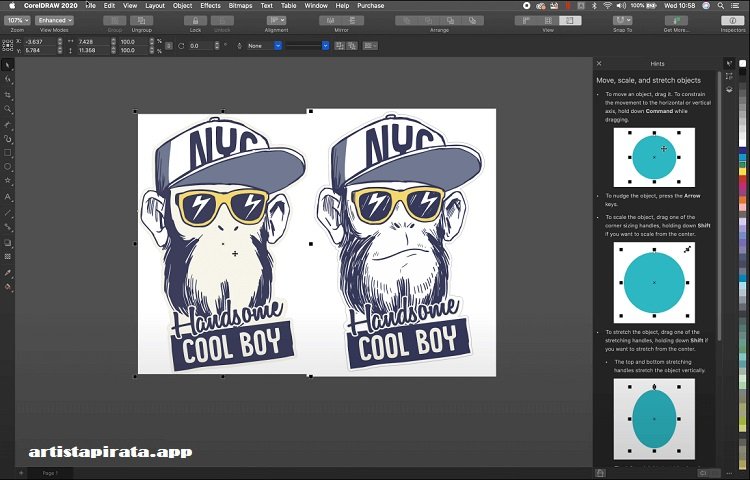750x480 pixels.
Task: Click the Lock toolbar button
Action: point(195,21)
